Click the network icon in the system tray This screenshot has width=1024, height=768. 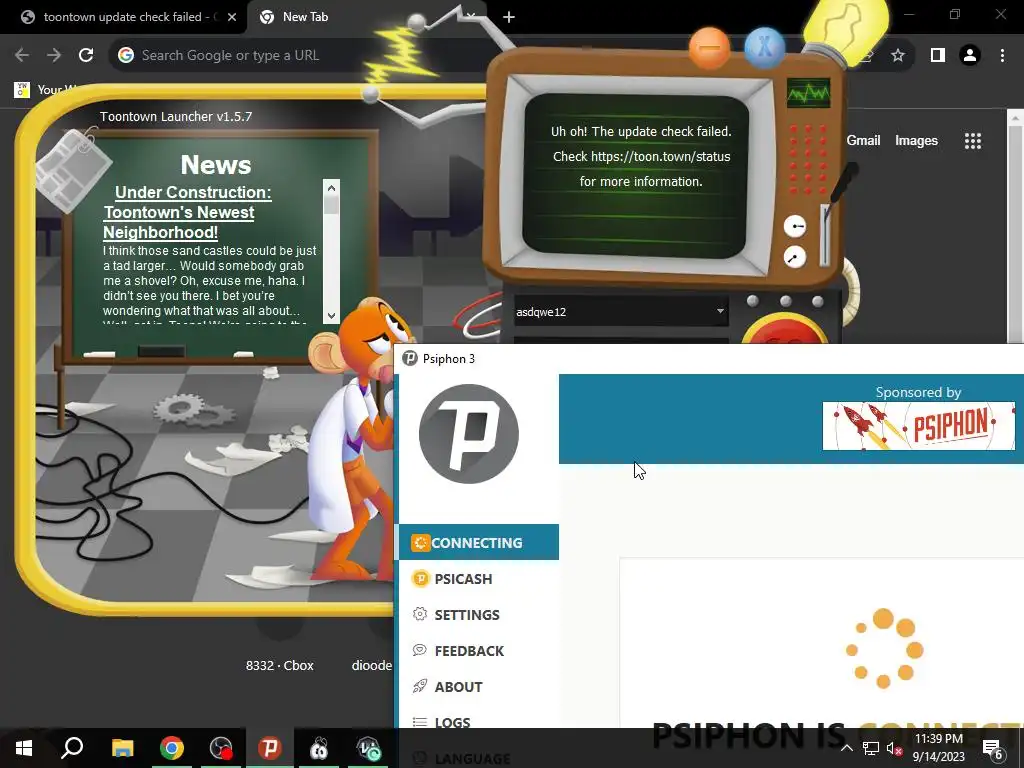point(871,748)
